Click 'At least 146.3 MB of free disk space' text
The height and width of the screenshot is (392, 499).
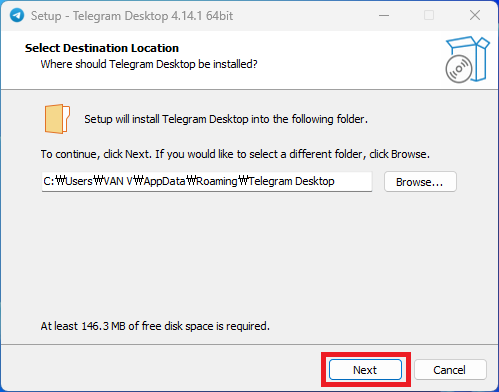pos(155,326)
